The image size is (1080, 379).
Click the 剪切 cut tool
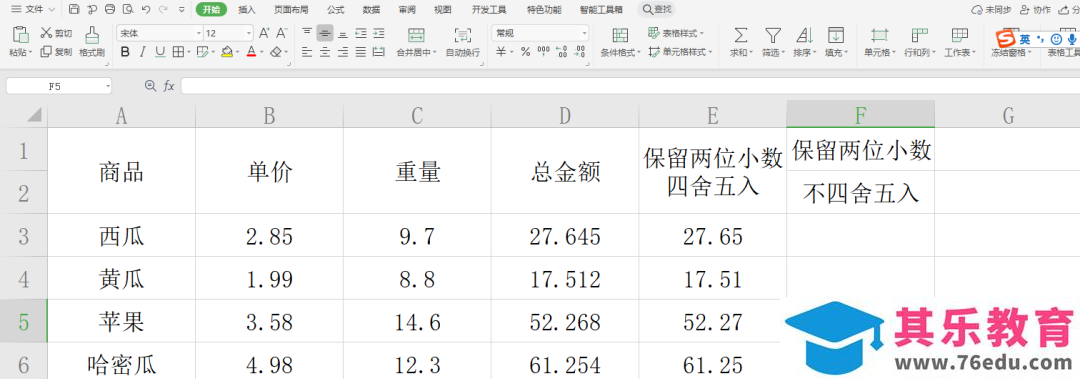click(56, 33)
